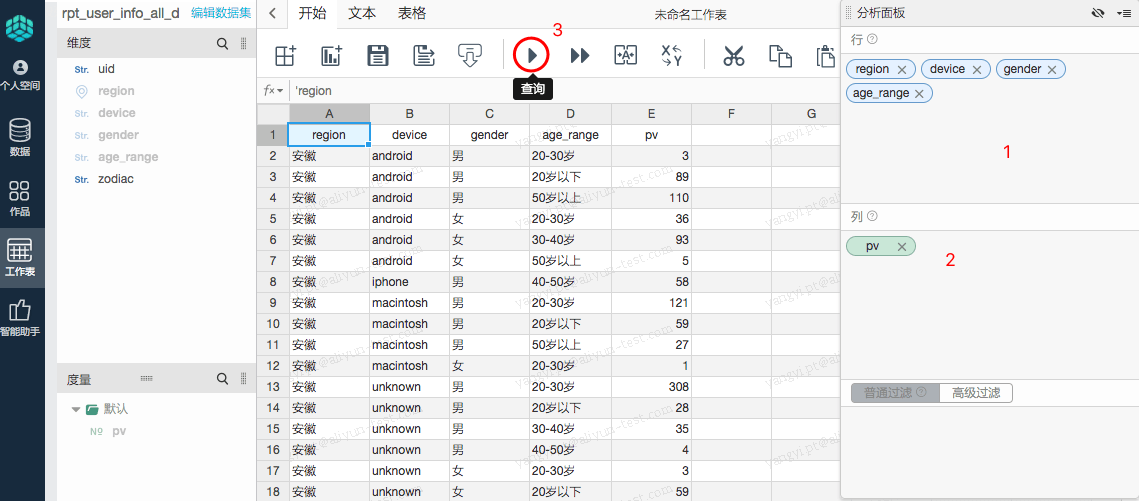This screenshot has width=1139, height=501.
Task: Remove region pill from rows
Action: click(x=901, y=70)
